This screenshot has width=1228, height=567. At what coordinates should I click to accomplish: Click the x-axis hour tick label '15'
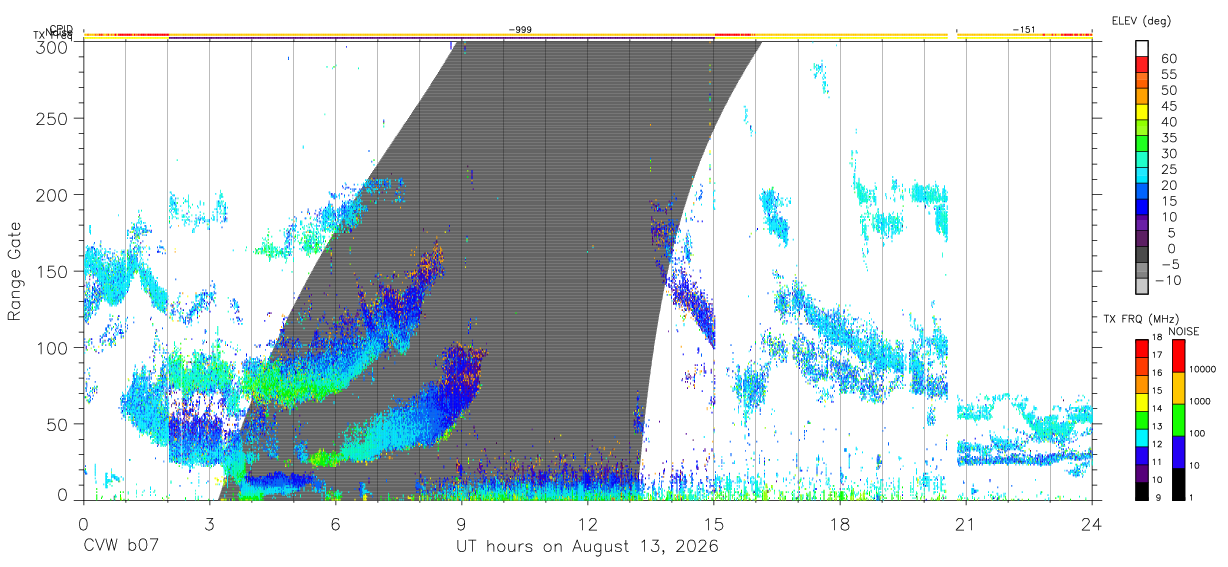tap(713, 523)
